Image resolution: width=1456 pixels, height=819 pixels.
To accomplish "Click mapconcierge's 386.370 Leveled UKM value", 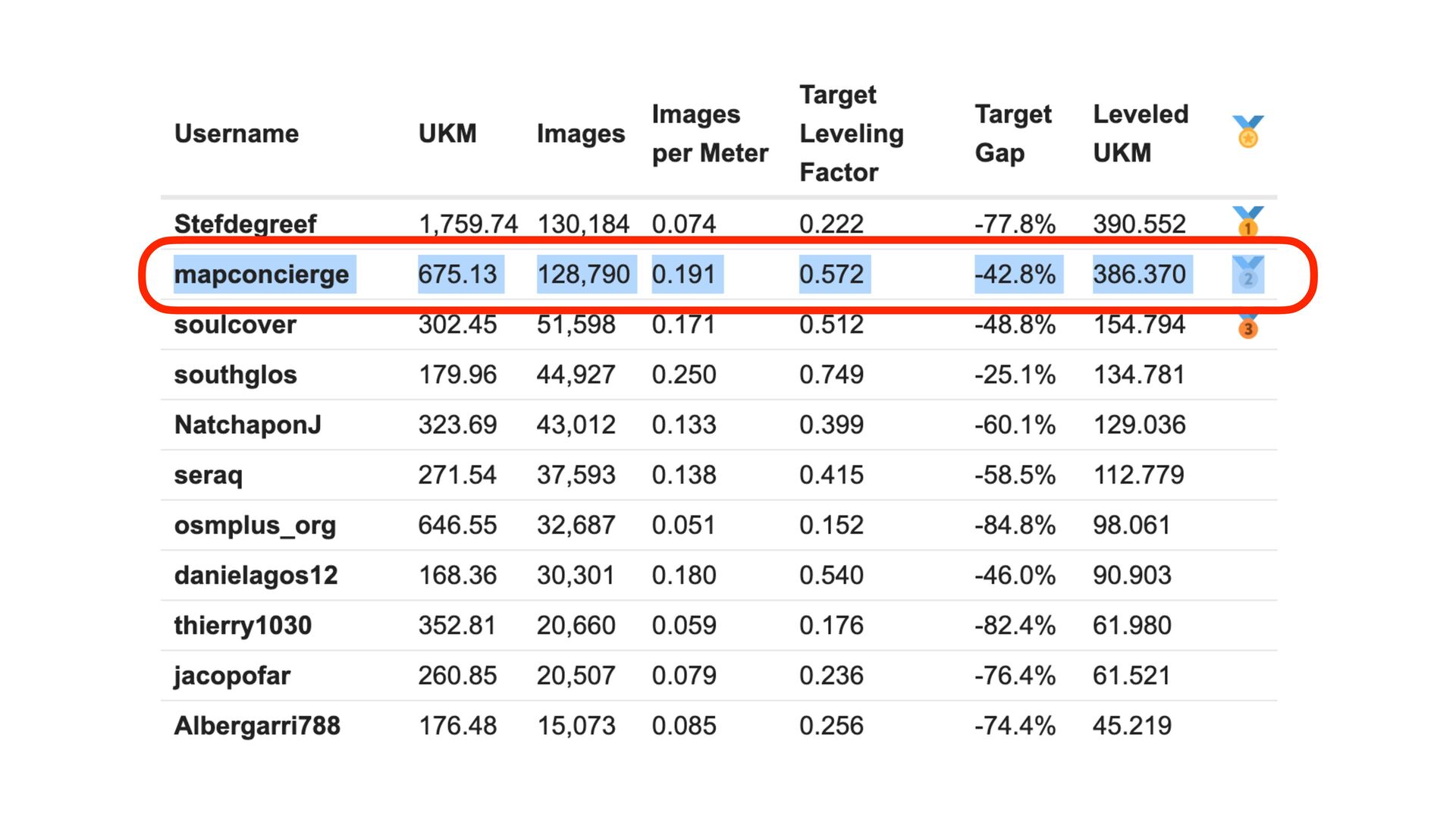I will 1139,274.
